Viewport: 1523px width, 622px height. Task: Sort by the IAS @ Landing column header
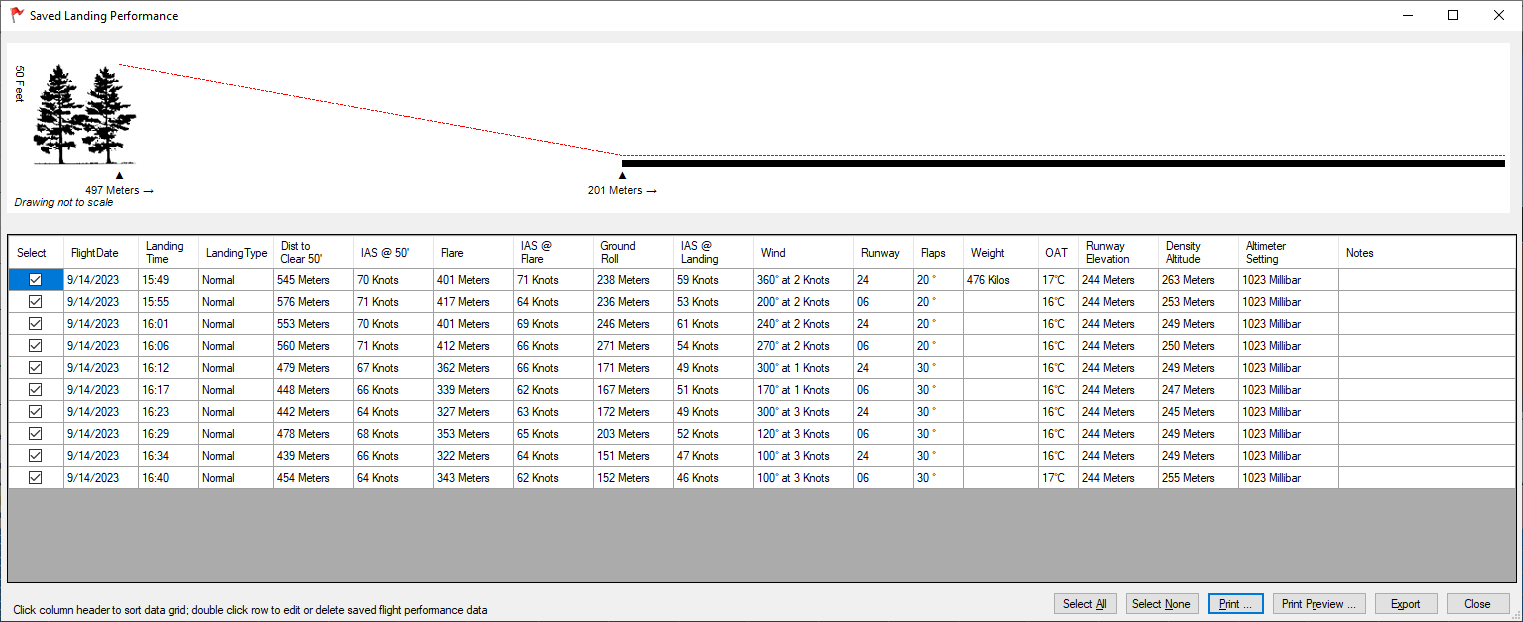coord(713,253)
